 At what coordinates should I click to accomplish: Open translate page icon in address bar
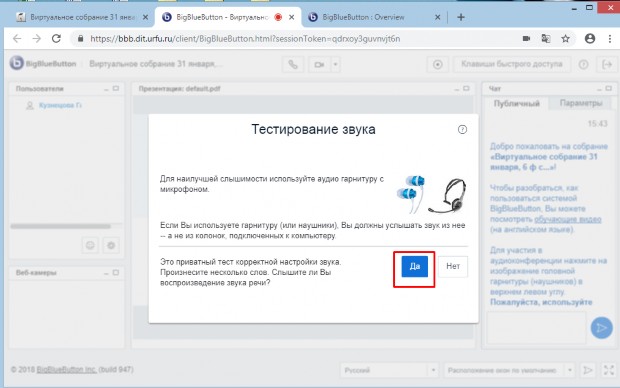pos(546,38)
